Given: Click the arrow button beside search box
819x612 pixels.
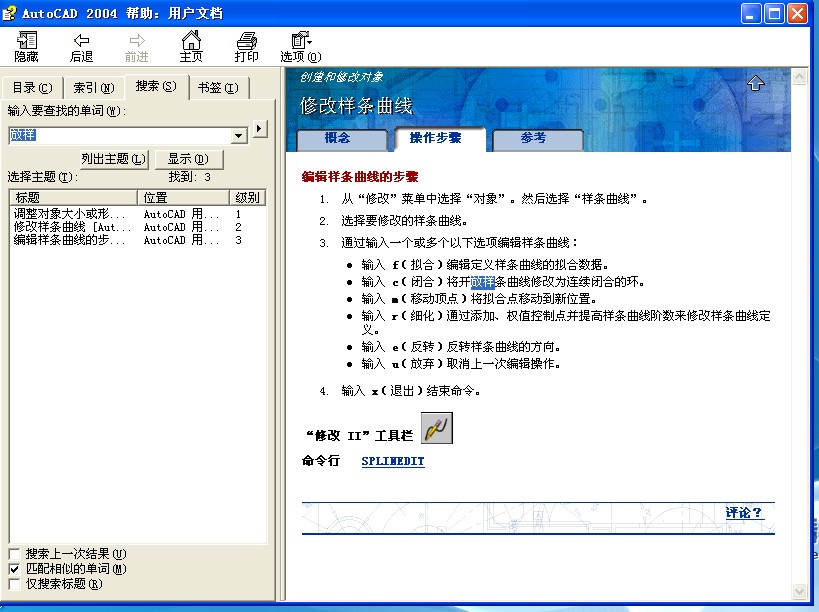Looking at the screenshot, I should click(x=260, y=128).
